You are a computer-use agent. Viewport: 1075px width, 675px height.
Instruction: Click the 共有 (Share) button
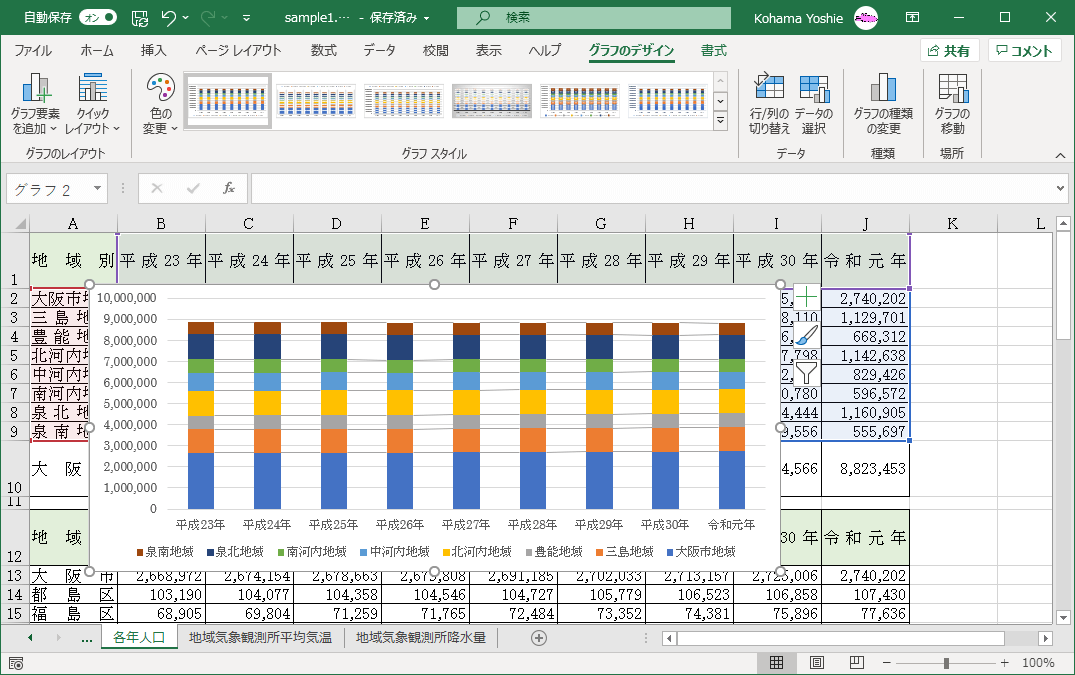click(x=948, y=51)
